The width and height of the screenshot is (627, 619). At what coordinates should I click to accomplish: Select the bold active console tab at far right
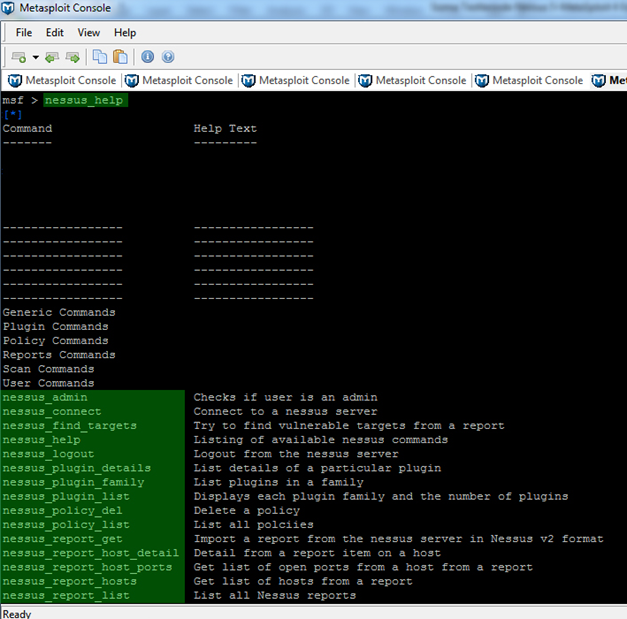pyautogui.click(x=609, y=81)
